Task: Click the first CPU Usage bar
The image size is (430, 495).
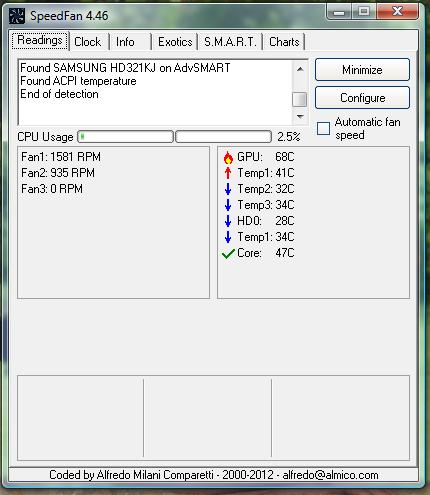Action: point(126,137)
